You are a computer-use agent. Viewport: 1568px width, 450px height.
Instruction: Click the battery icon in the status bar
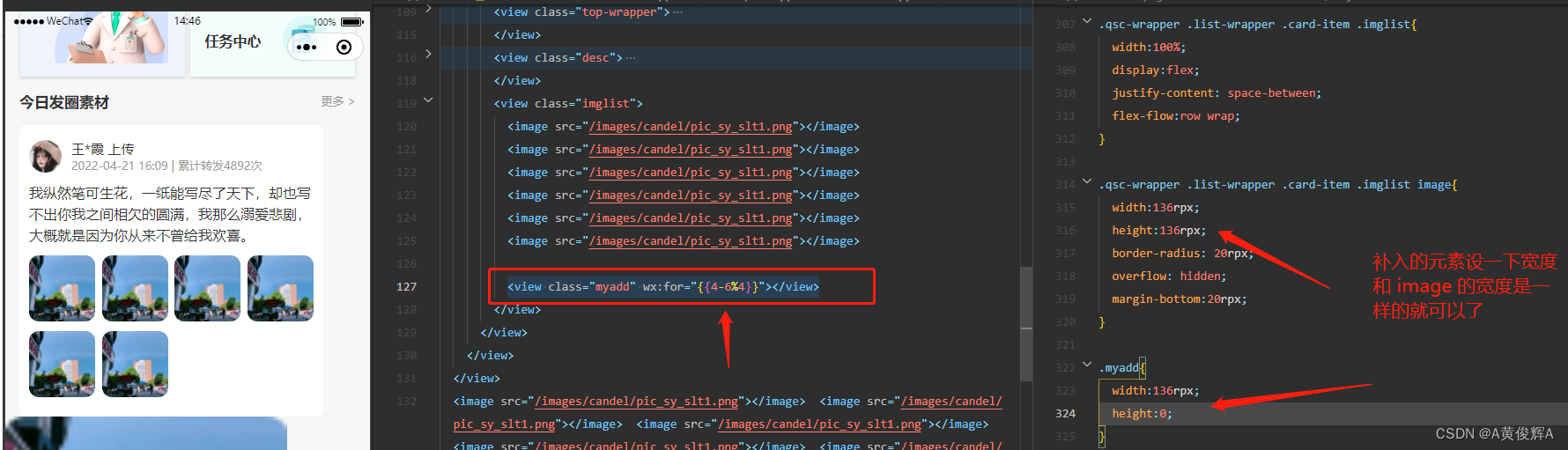(x=351, y=22)
